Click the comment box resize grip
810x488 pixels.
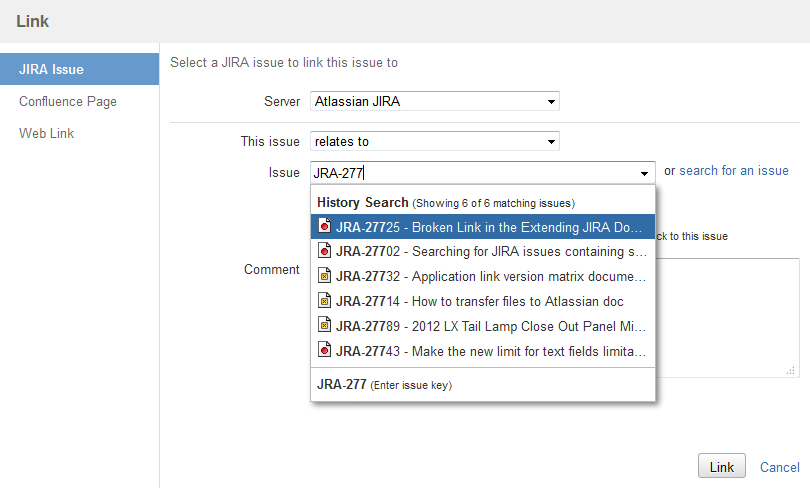click(791, 371)
